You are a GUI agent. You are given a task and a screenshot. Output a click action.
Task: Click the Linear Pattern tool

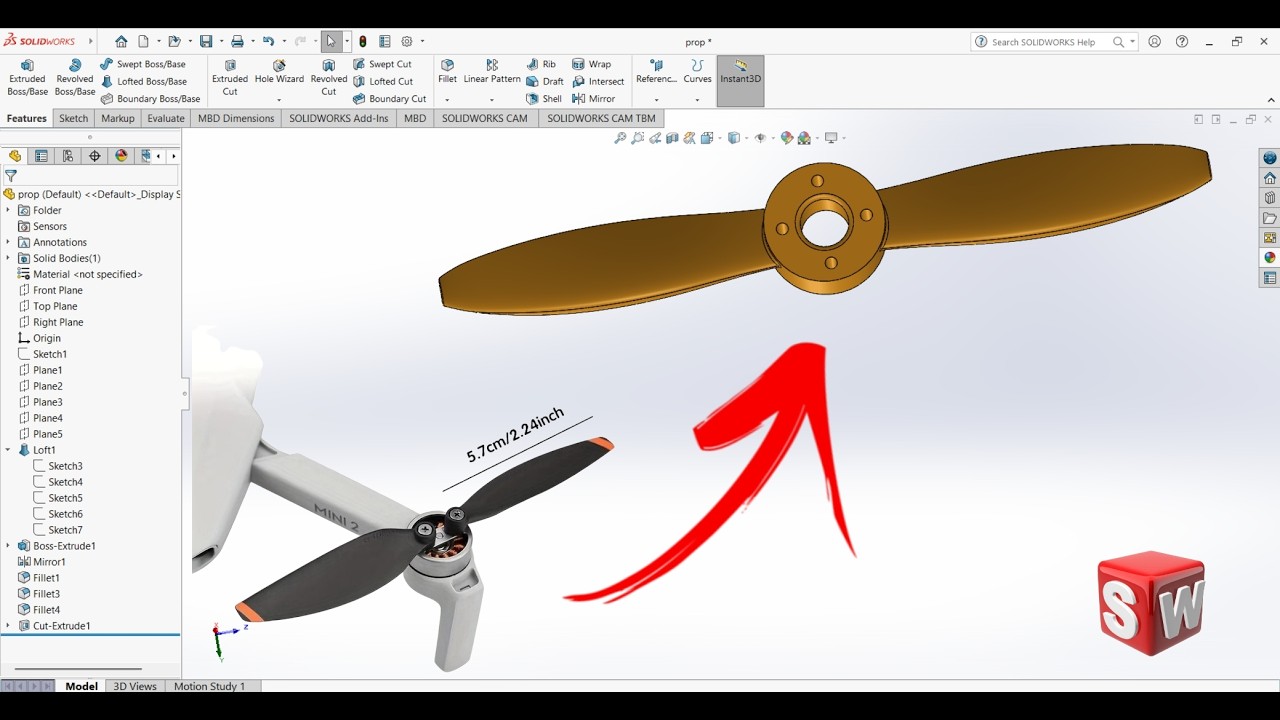pos(492,72)
